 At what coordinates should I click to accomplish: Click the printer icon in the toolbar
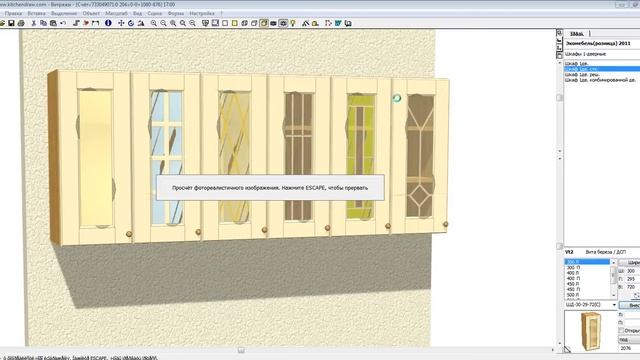pyautogui.click(x=21, y=23)
